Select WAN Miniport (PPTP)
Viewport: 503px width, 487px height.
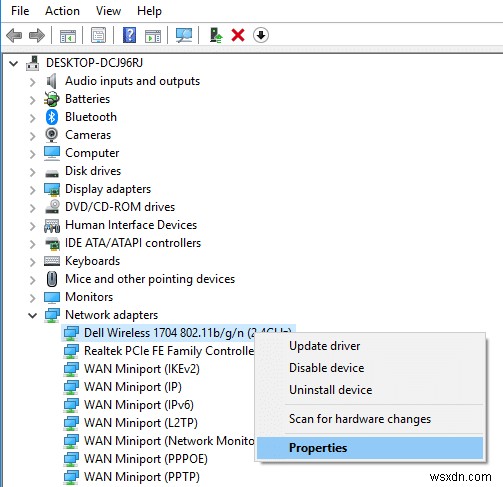click(142, 477)
